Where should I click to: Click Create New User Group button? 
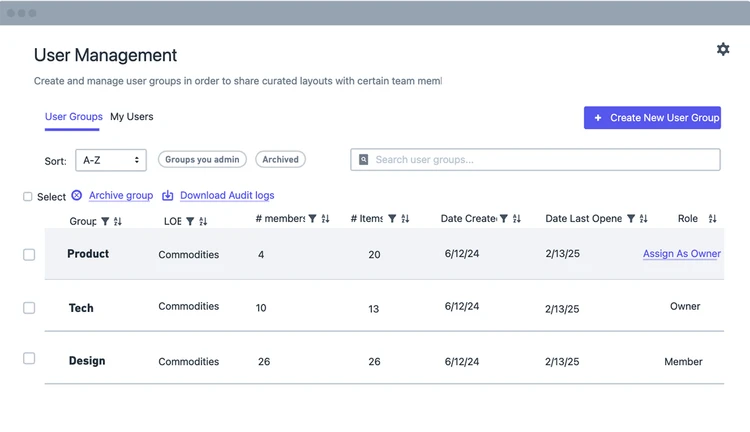pyautogui.click(x=652, y=118)
